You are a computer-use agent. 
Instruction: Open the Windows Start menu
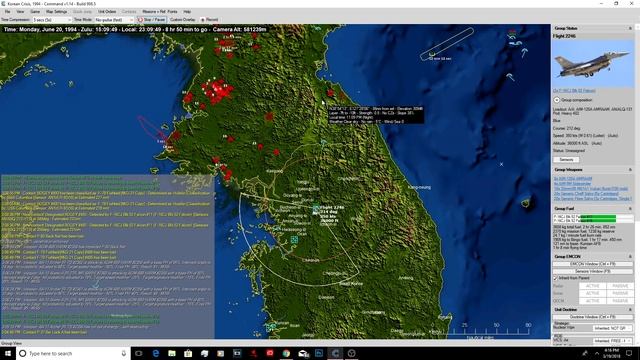(8, 353)
